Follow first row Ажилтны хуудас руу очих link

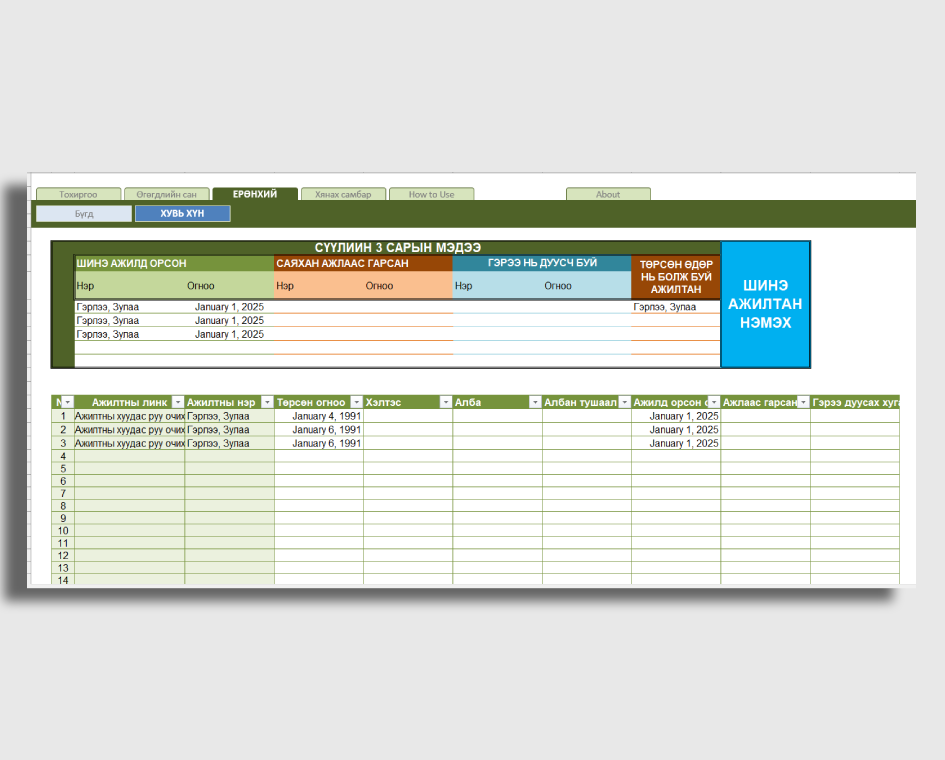click(x=129, y=416)
